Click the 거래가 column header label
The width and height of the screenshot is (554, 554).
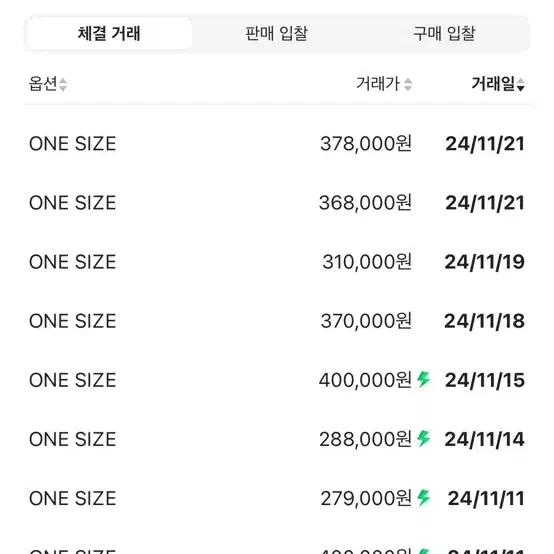(378, 84)
